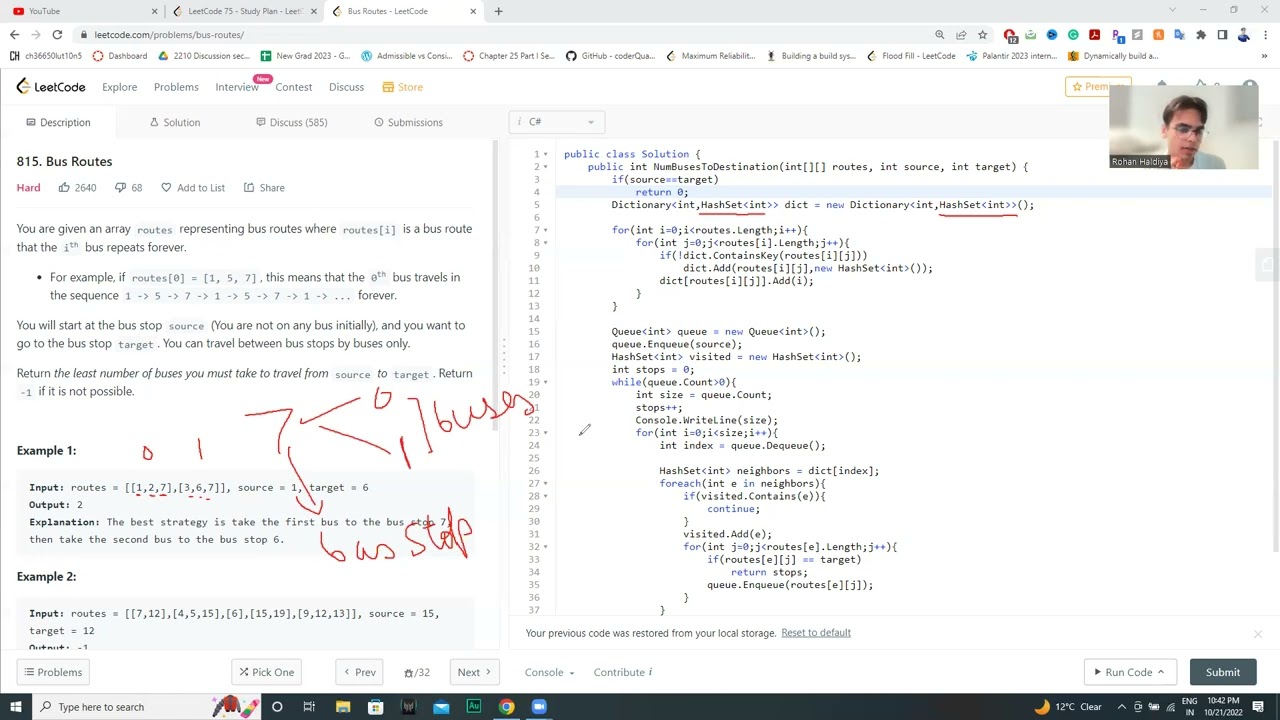
Task: Go to Prev problem
Action: pos(358,672)
